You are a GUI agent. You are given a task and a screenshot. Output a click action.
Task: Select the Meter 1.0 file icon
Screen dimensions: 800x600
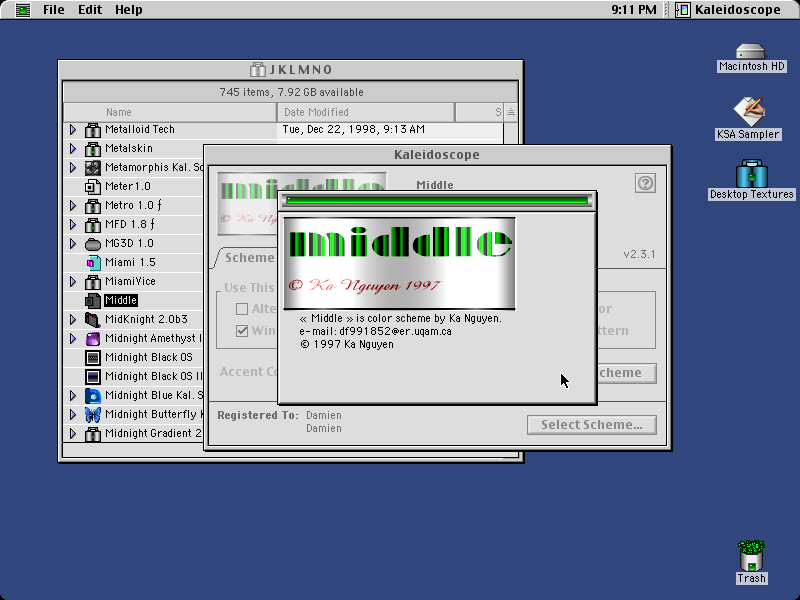pos(92,186)
